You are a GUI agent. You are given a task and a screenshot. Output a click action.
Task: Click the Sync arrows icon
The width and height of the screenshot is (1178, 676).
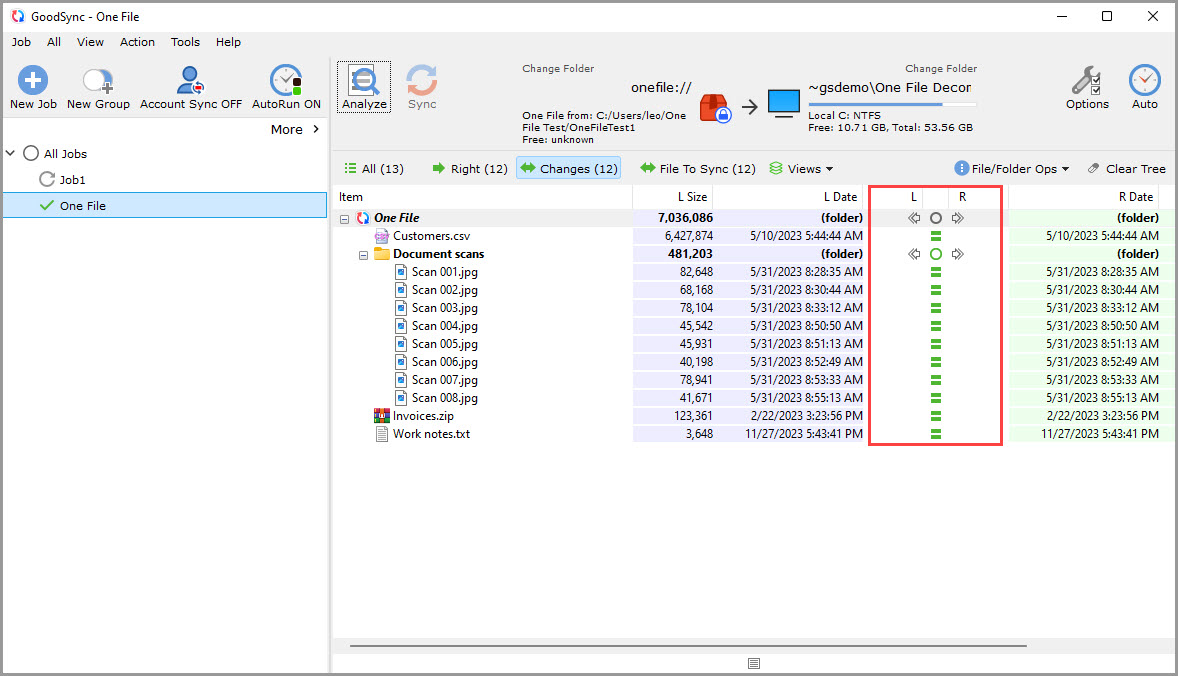coord(422,80)
